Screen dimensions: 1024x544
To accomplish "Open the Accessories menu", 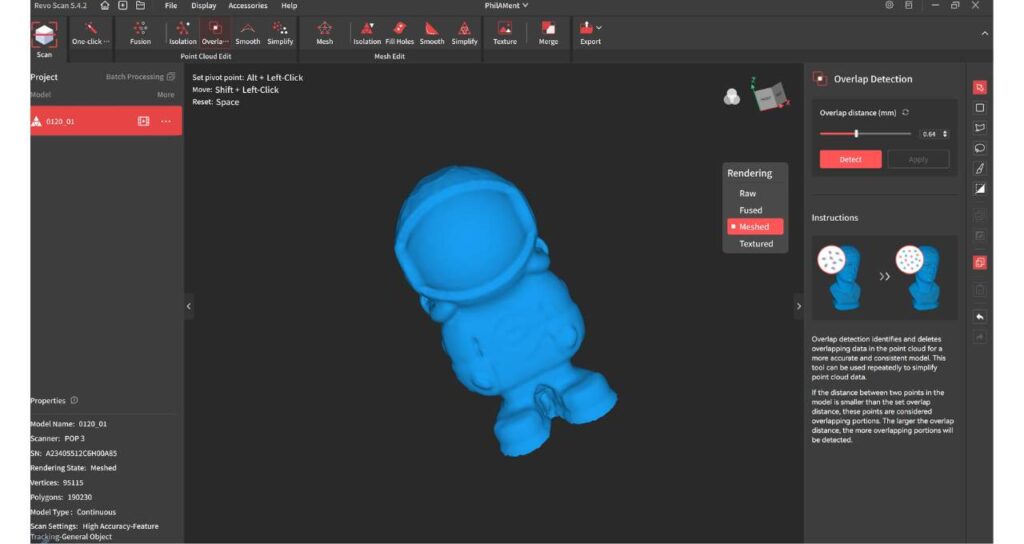I will click(x=248, y=5).
